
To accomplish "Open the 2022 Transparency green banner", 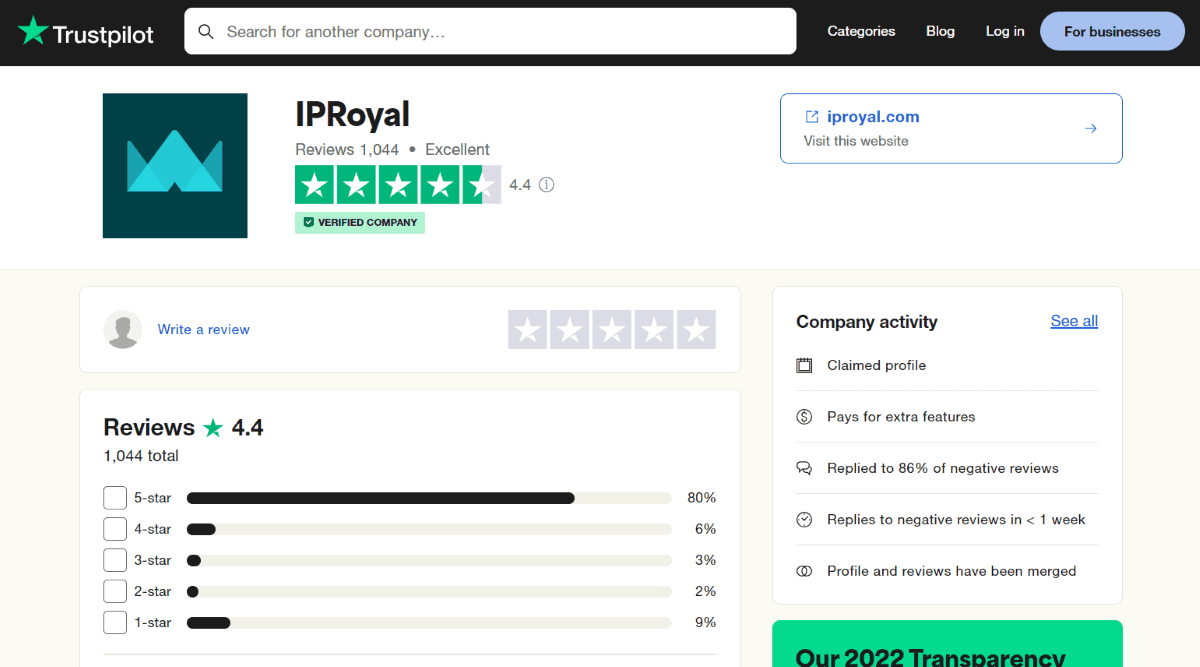I will click(947, 643).
